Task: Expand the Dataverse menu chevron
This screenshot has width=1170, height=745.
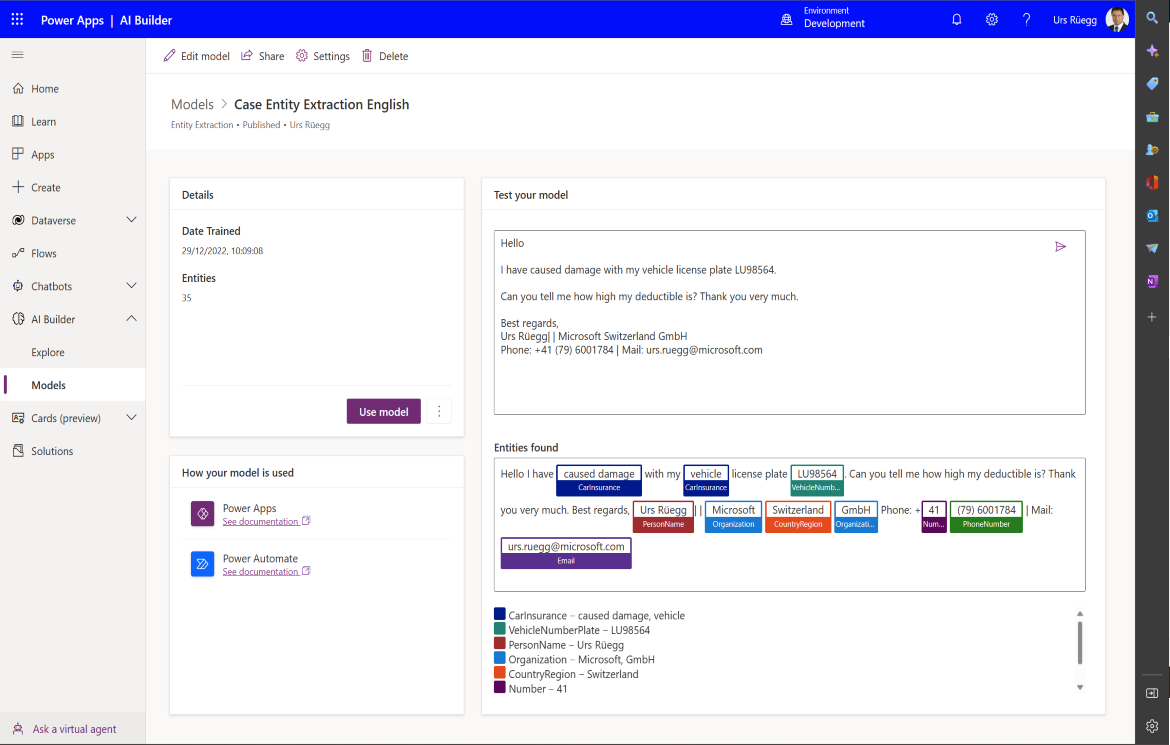Action: pyautogui.click(x=131, y=219)
